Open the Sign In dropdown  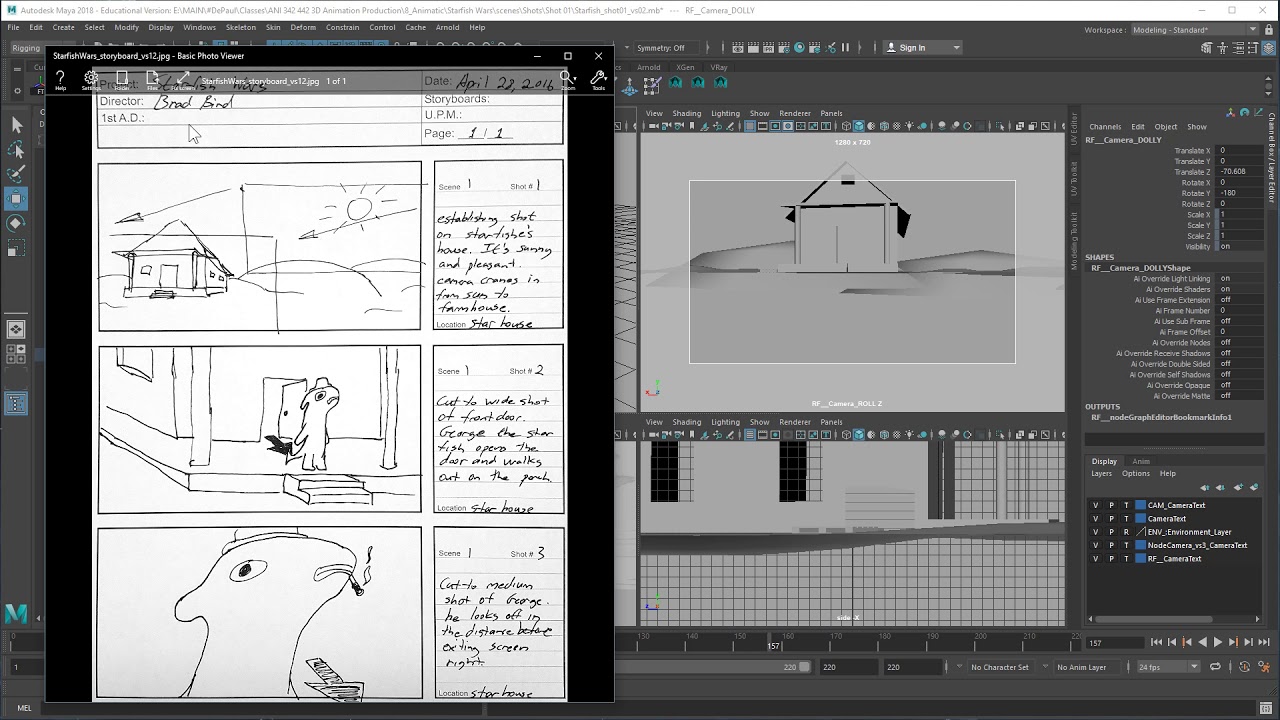click(x=922, y=47)
